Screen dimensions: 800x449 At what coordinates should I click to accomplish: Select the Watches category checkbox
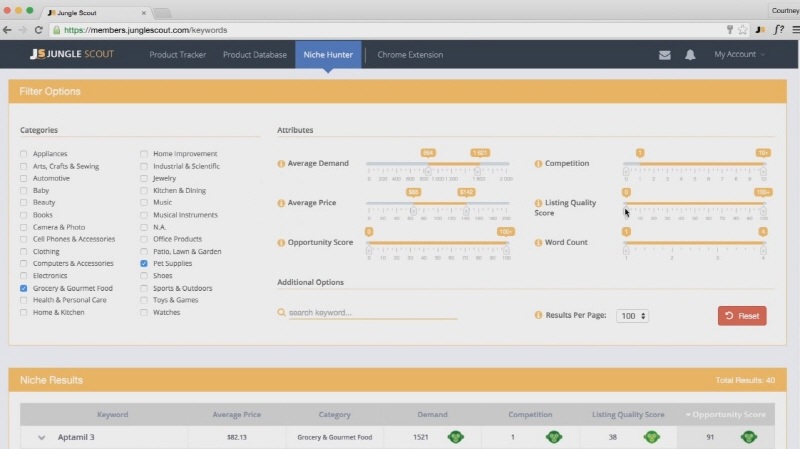(144, 312)
